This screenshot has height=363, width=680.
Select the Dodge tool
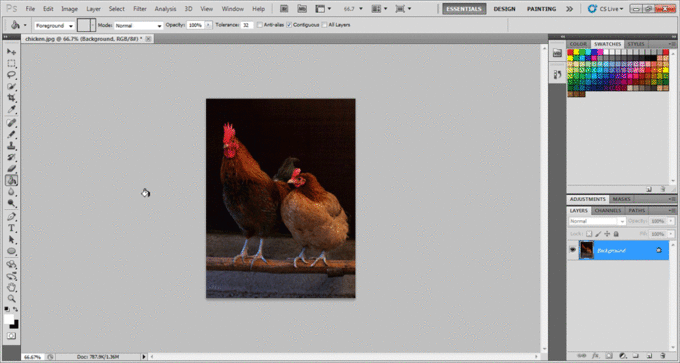tap(11, 203)
